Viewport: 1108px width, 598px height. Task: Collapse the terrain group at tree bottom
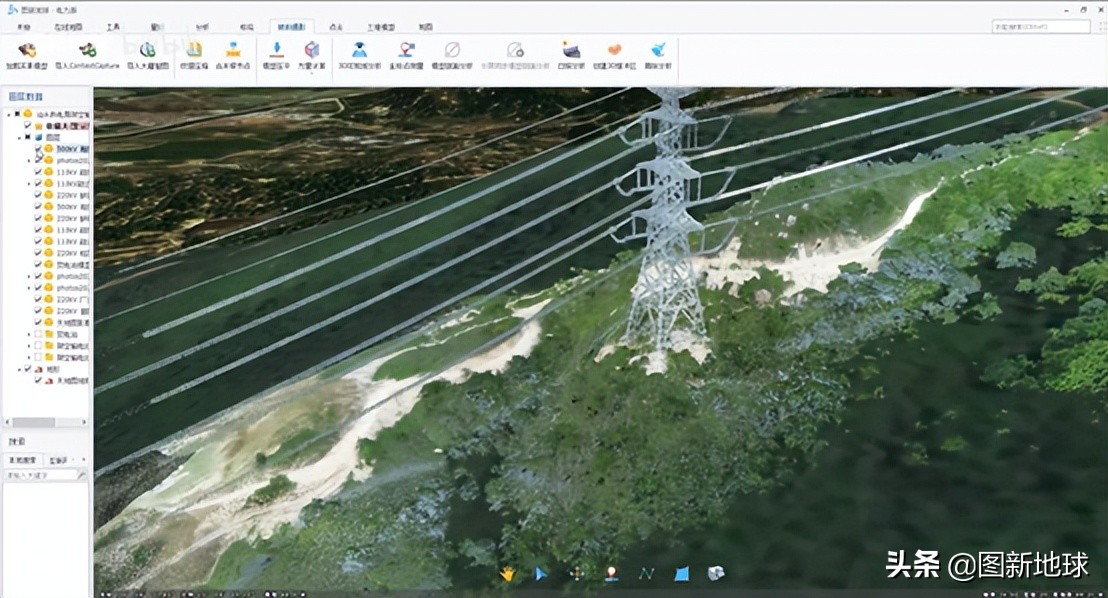[x=17, y=369]
